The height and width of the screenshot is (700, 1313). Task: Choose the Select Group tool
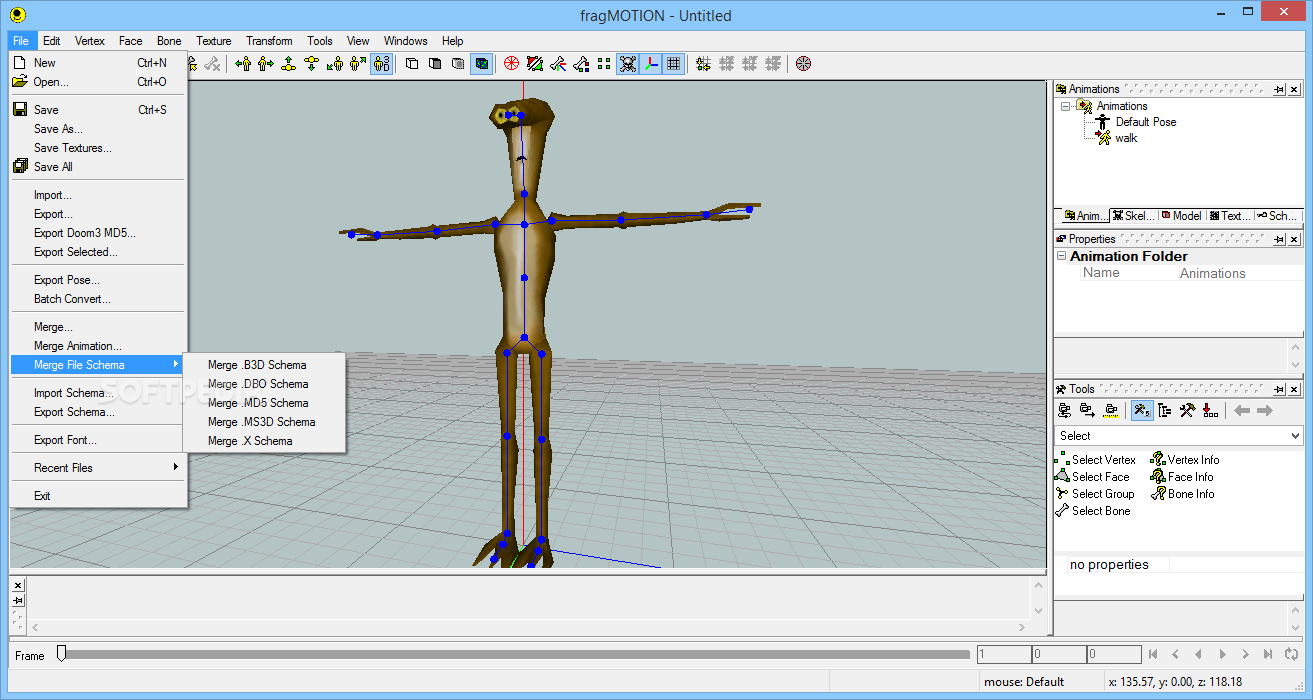1094,494
